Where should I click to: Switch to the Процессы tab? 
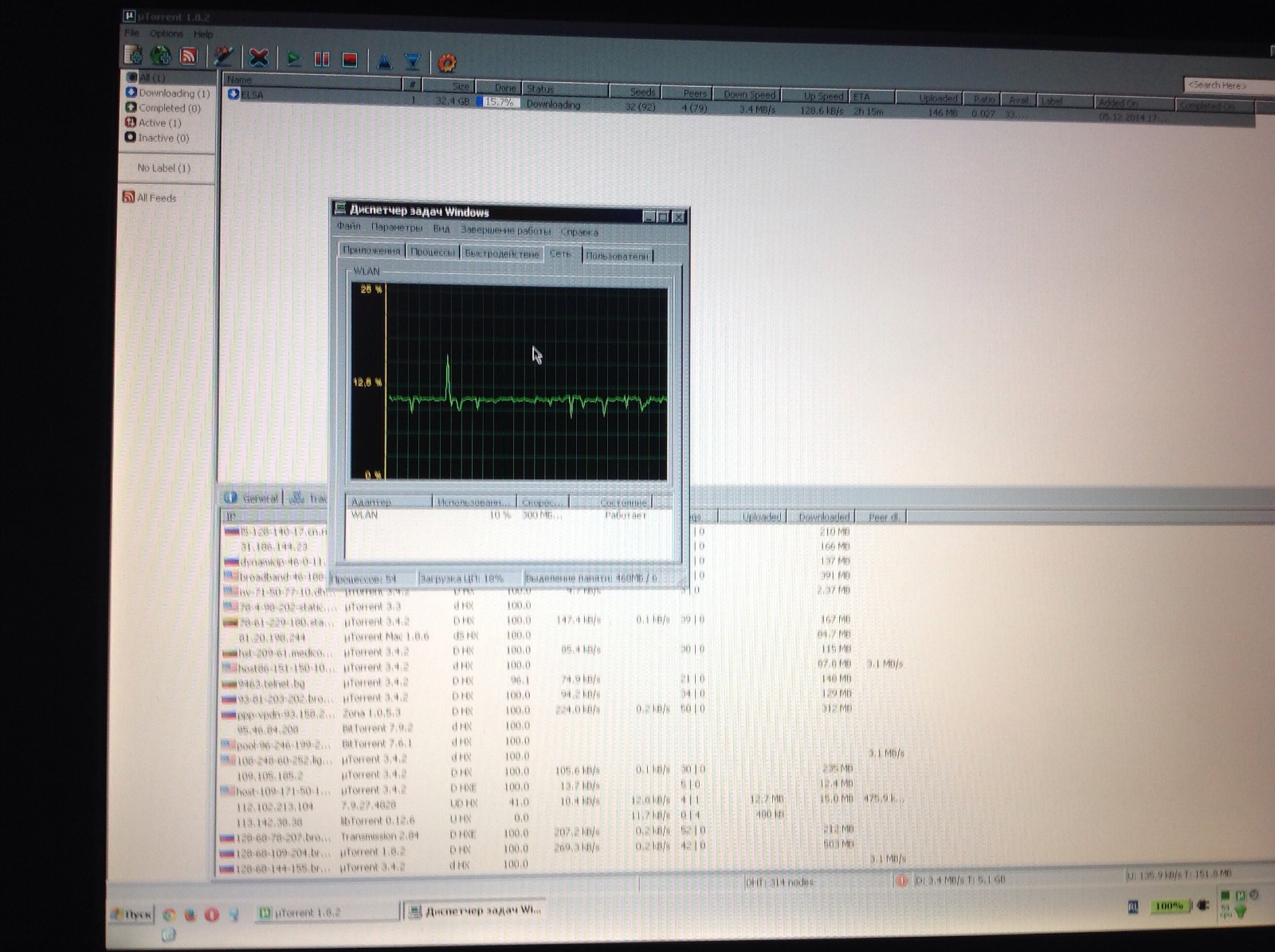[x=433, y=252]
